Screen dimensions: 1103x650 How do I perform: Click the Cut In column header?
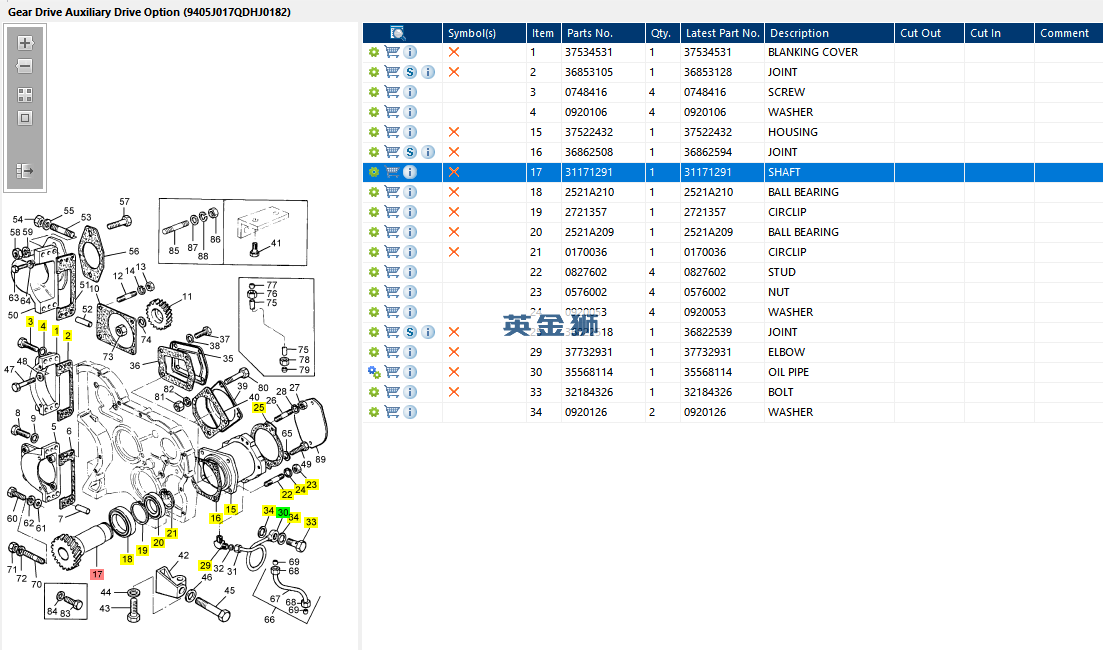point(999,33)
